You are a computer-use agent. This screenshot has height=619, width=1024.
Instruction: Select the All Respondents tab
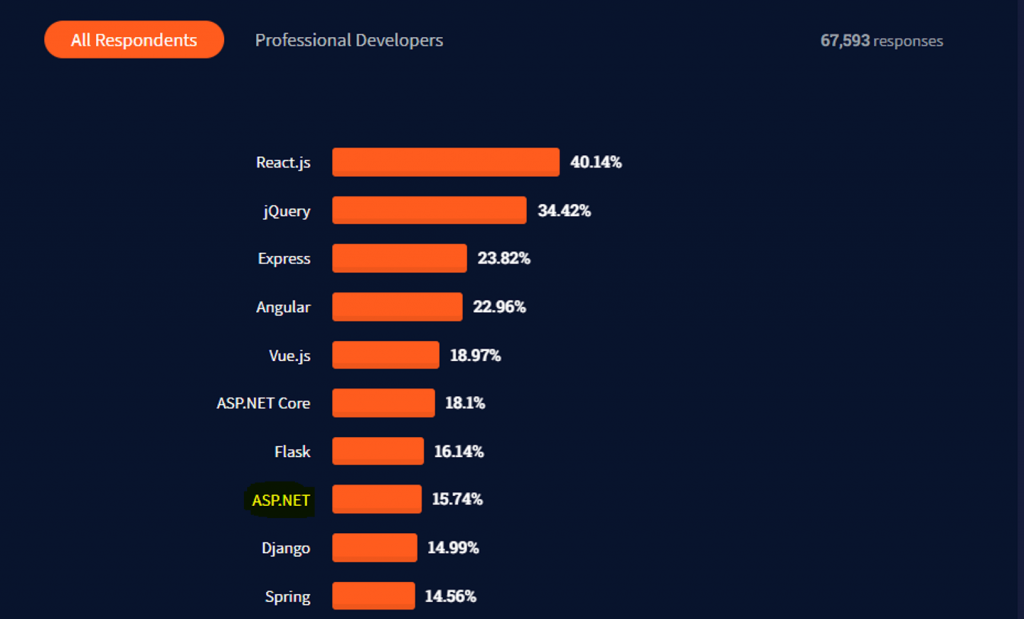(133, 40)
